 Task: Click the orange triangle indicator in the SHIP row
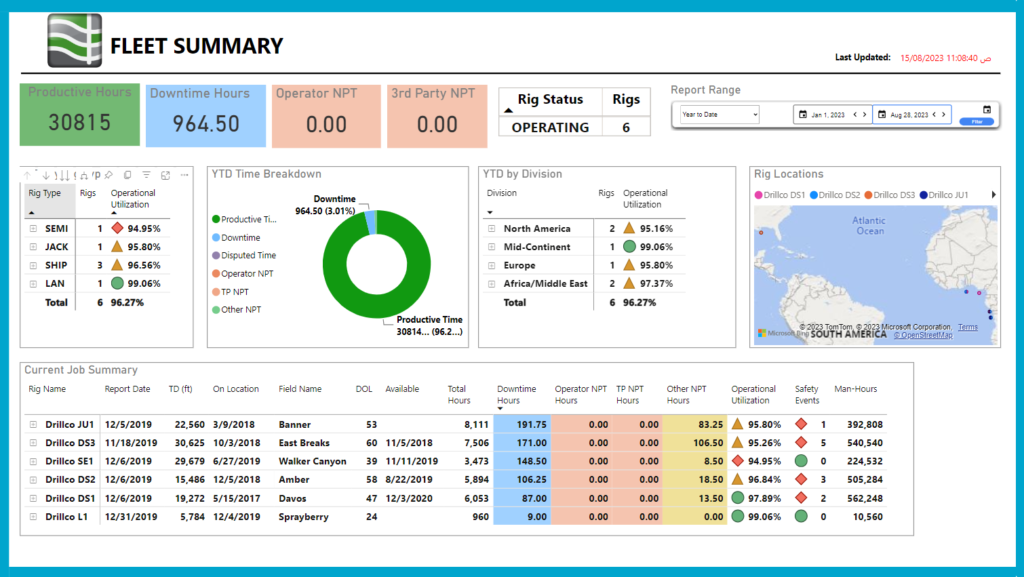(117, 264)
